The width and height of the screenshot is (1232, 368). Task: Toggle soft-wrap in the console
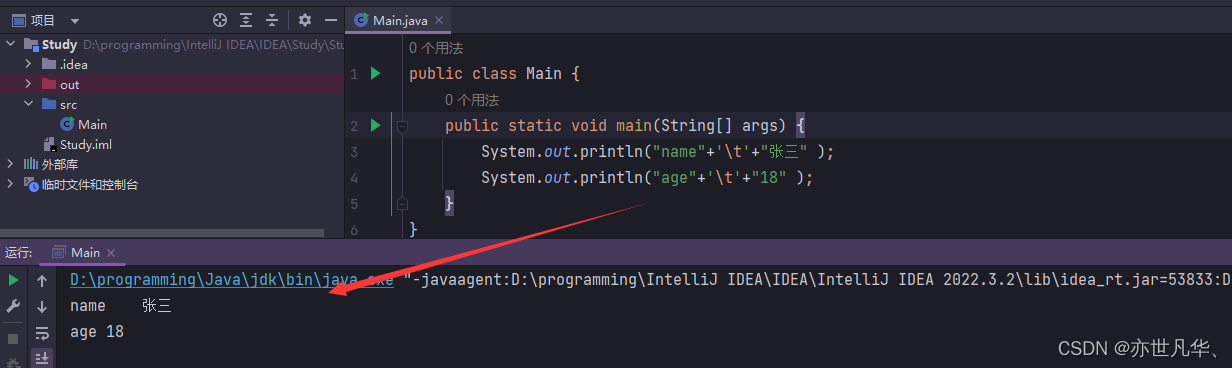click(x=42, y=333)
